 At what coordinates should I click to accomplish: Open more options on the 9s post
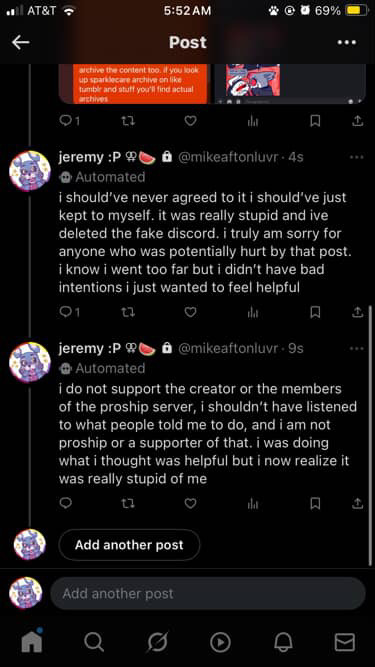(356, 349)
